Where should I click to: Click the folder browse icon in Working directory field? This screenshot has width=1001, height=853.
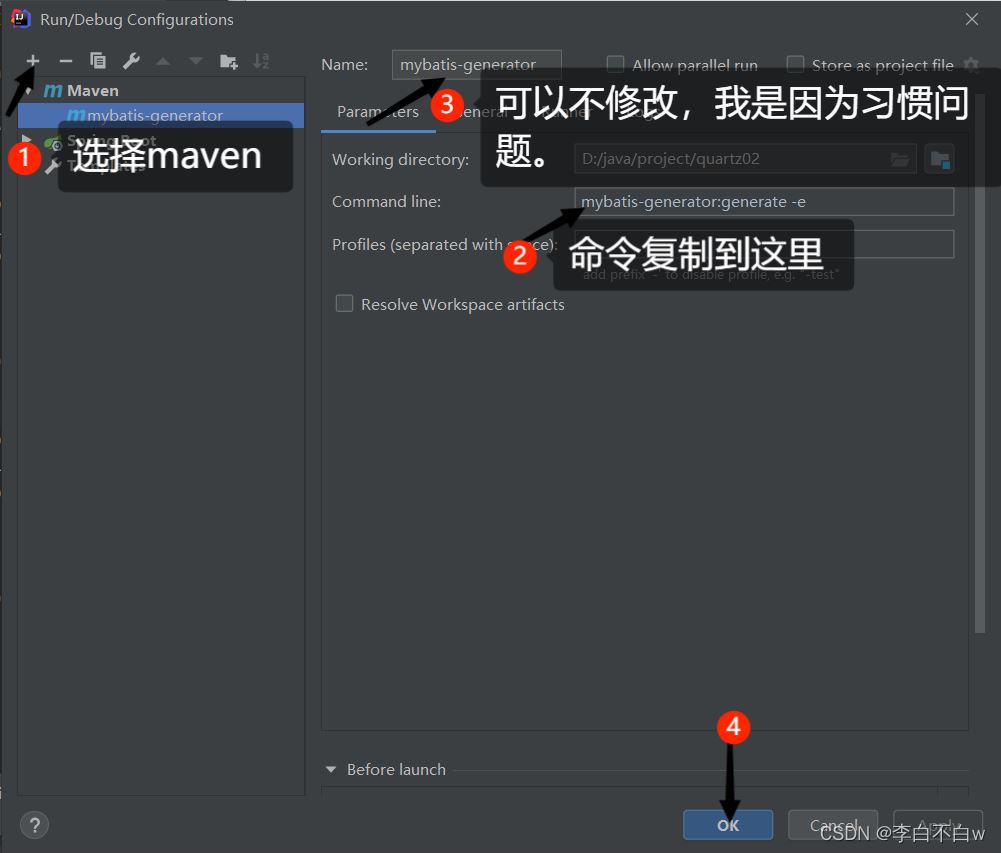(x=899, y=159)
